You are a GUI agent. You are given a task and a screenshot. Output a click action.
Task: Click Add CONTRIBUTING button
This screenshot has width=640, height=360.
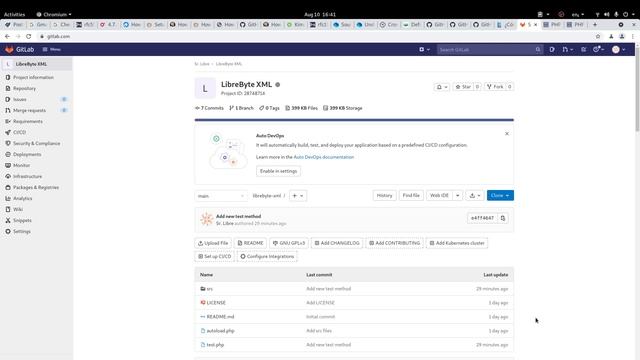click(x=394, y=243)
